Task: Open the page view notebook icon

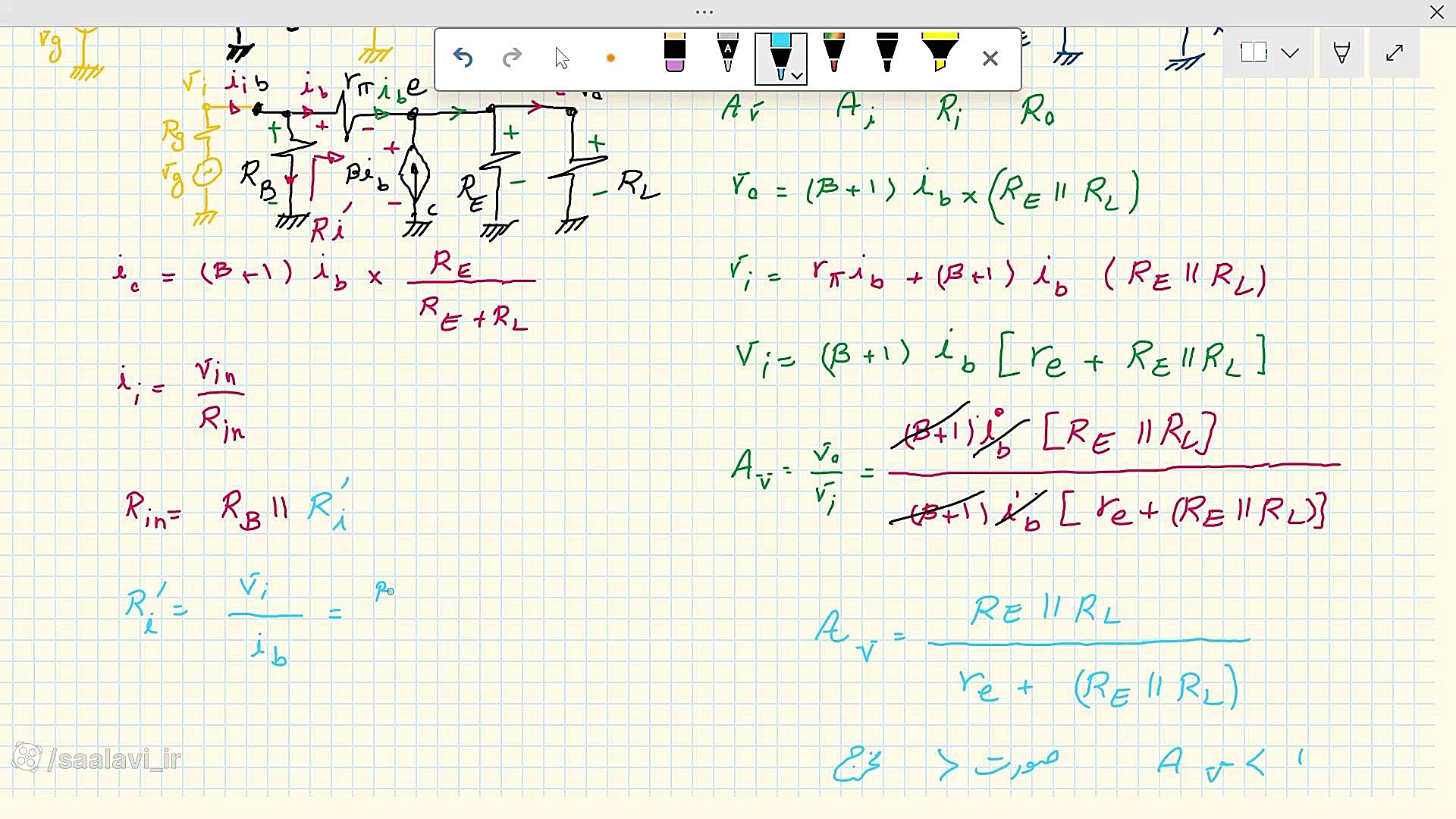Action: (1254, 52)
